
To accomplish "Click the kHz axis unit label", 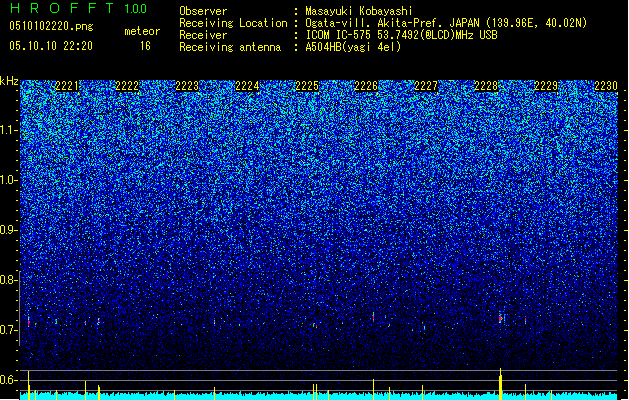I will [x=9, y=81].
